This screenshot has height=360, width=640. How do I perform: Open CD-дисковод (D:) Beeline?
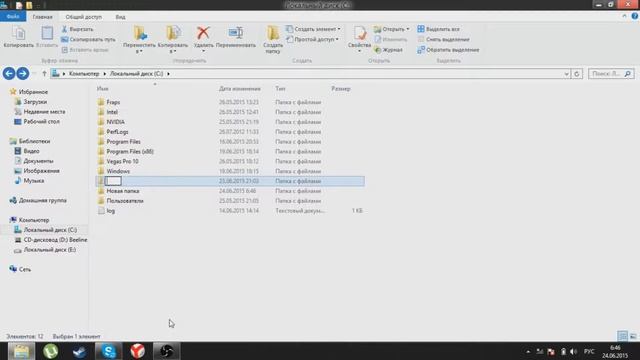tap(55, 240)
